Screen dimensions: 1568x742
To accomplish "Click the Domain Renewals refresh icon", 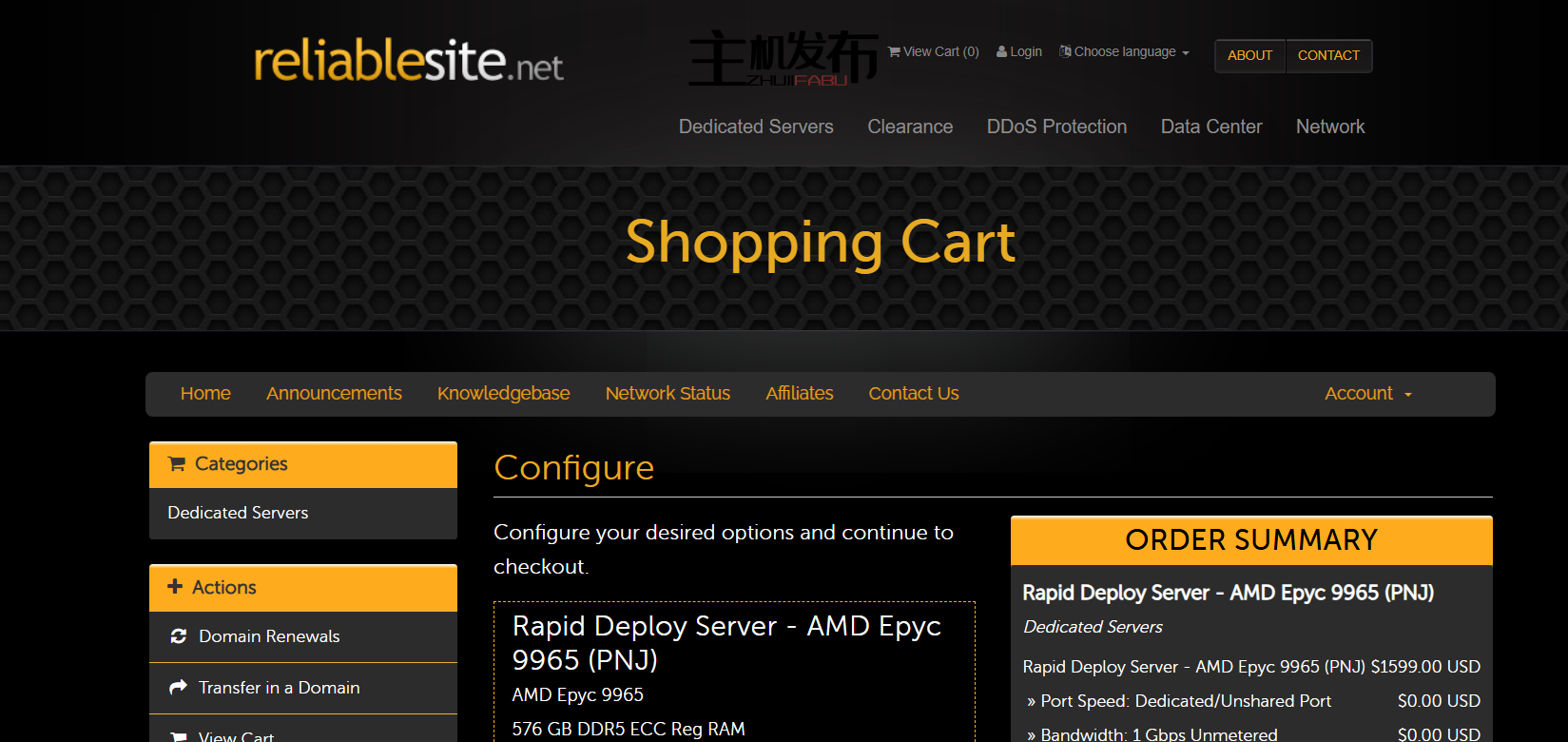I will 178,636.
